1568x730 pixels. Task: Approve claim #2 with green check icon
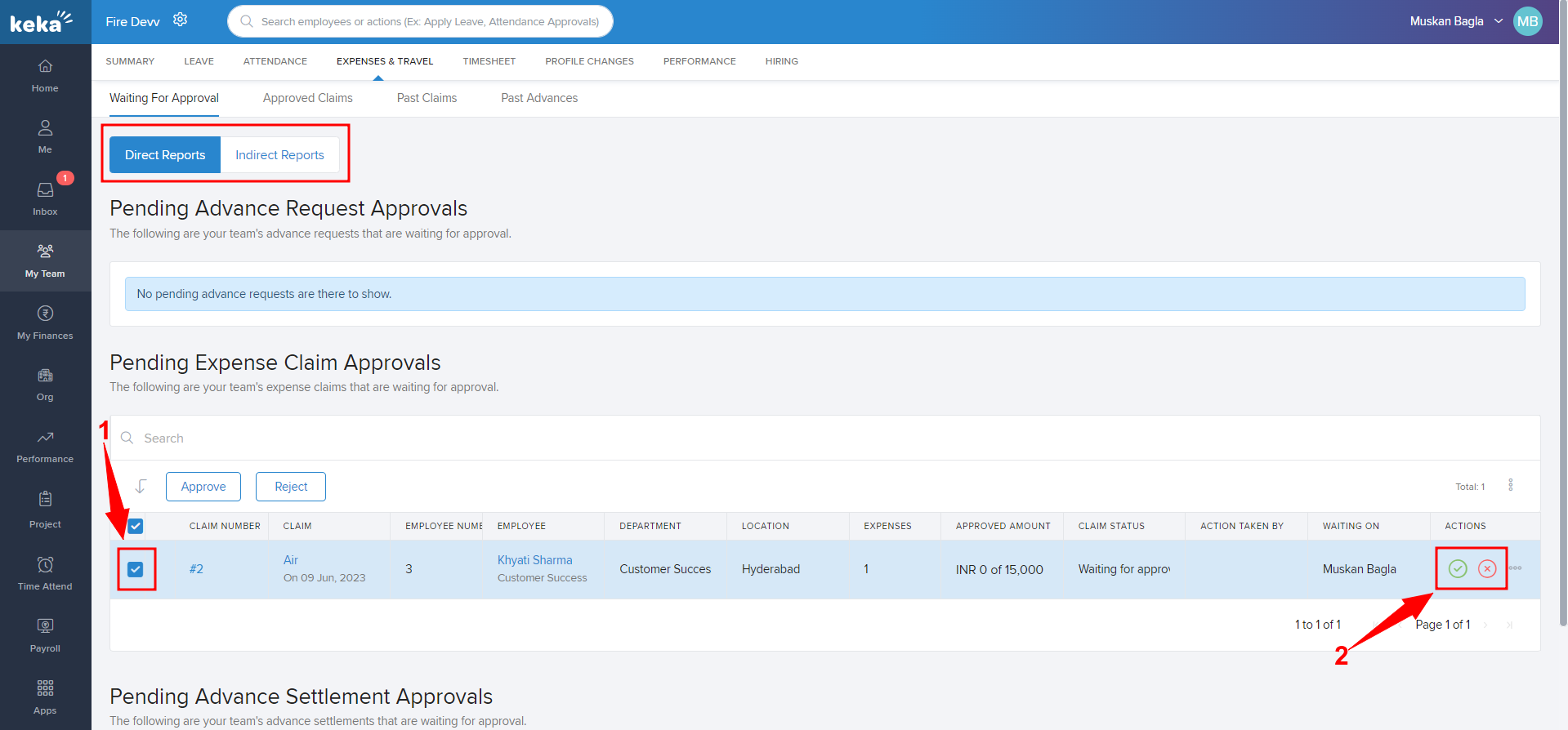[x=1457, y=569]
